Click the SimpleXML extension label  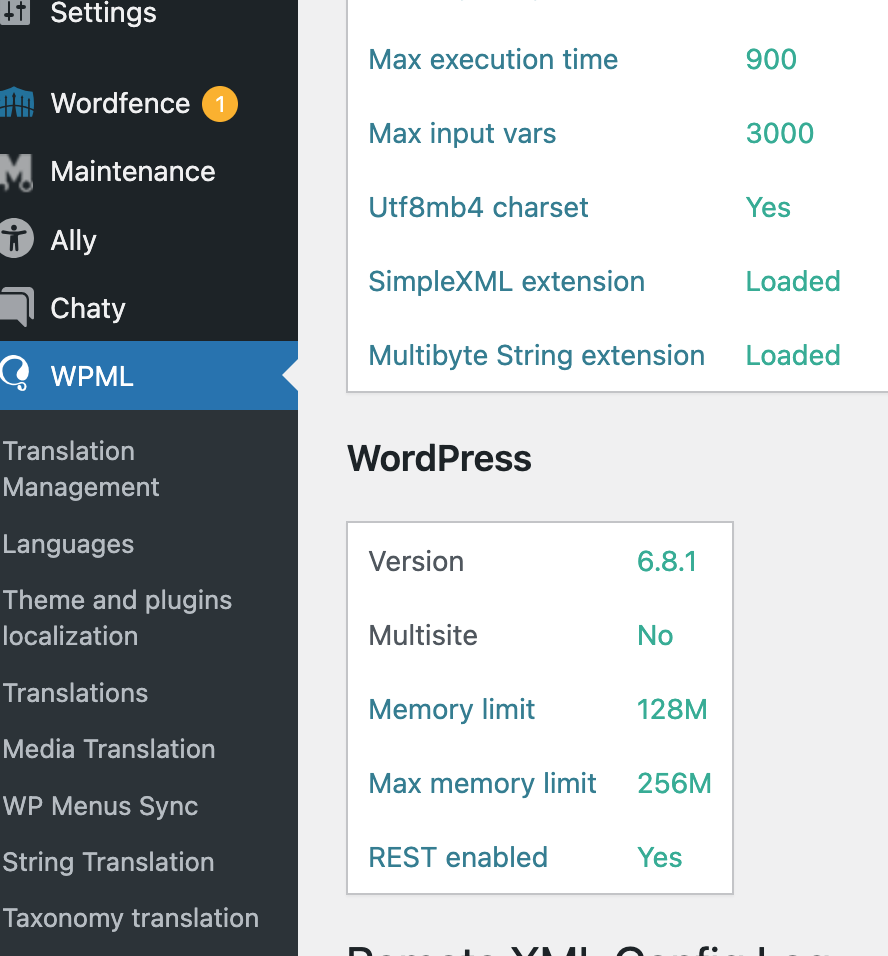[507, 282]
